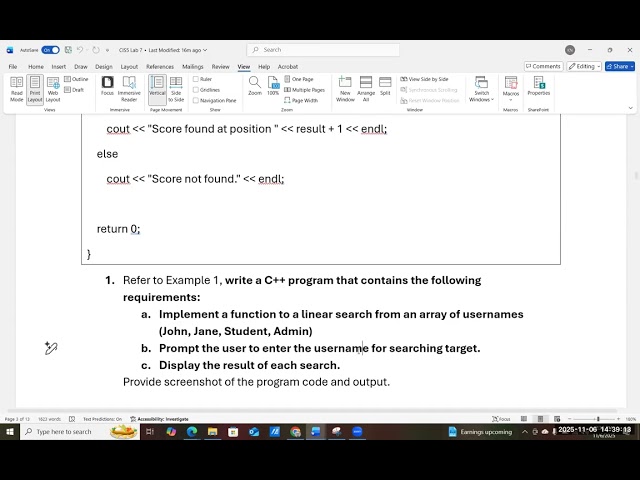Click View Side by Side

click(x=424, y=79)
